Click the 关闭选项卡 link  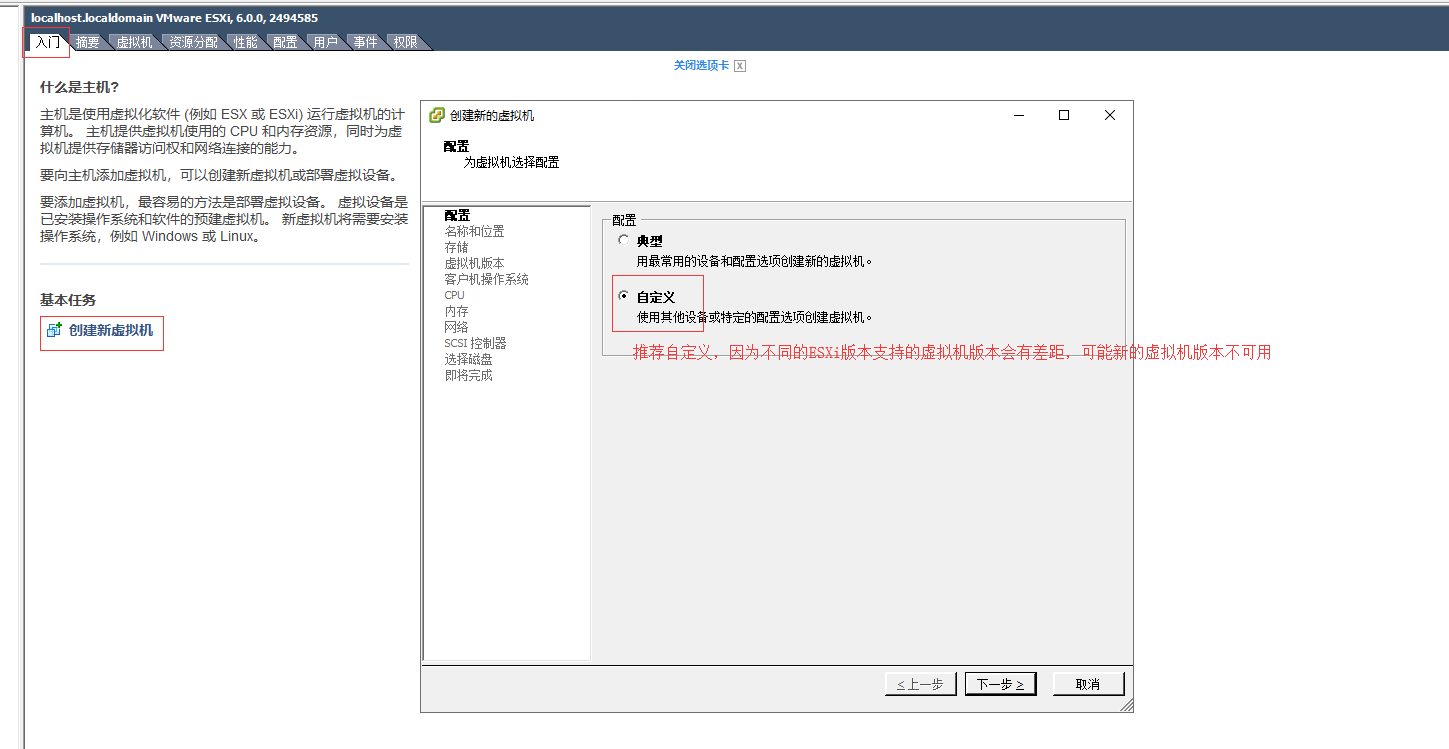point(701,65)
